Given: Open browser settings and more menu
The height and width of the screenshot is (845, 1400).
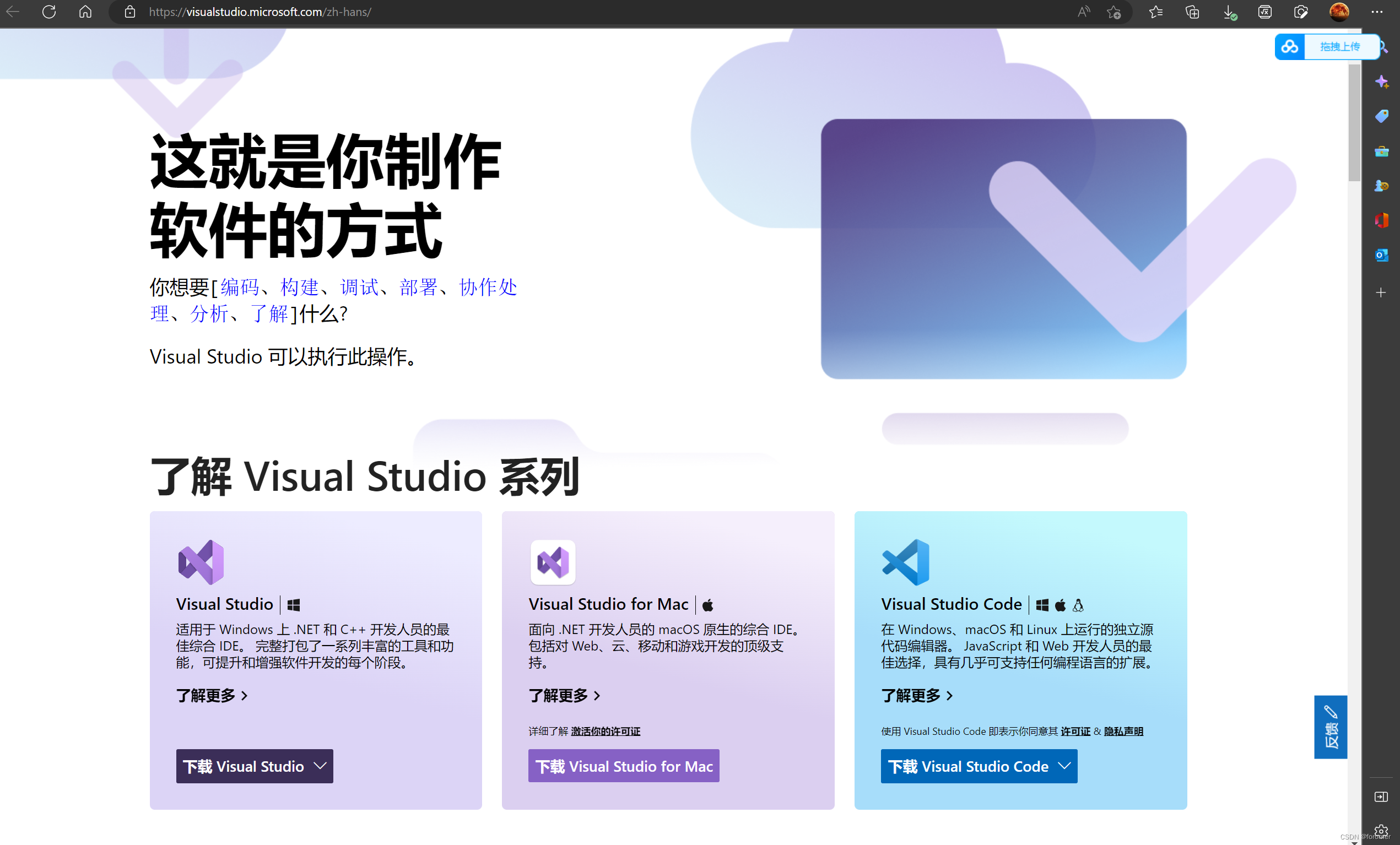Looking at the screenshot, I should click(1377, 12).
